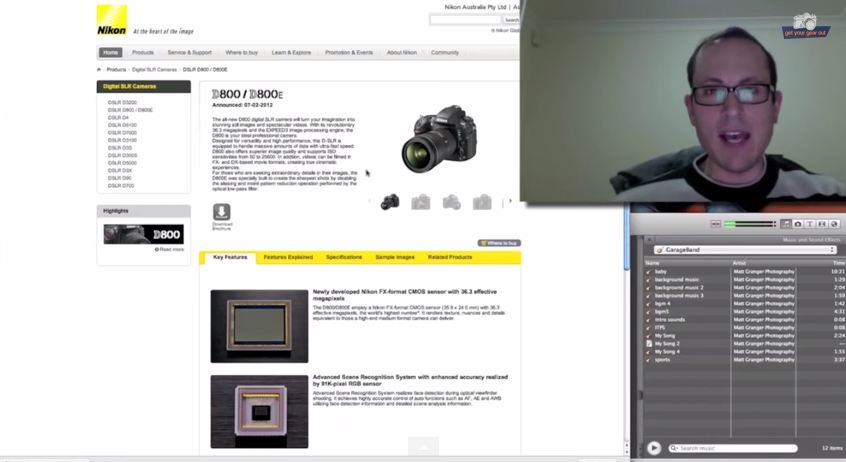Open the DSLR D7000 sidebar link

(x=122, y=132)
